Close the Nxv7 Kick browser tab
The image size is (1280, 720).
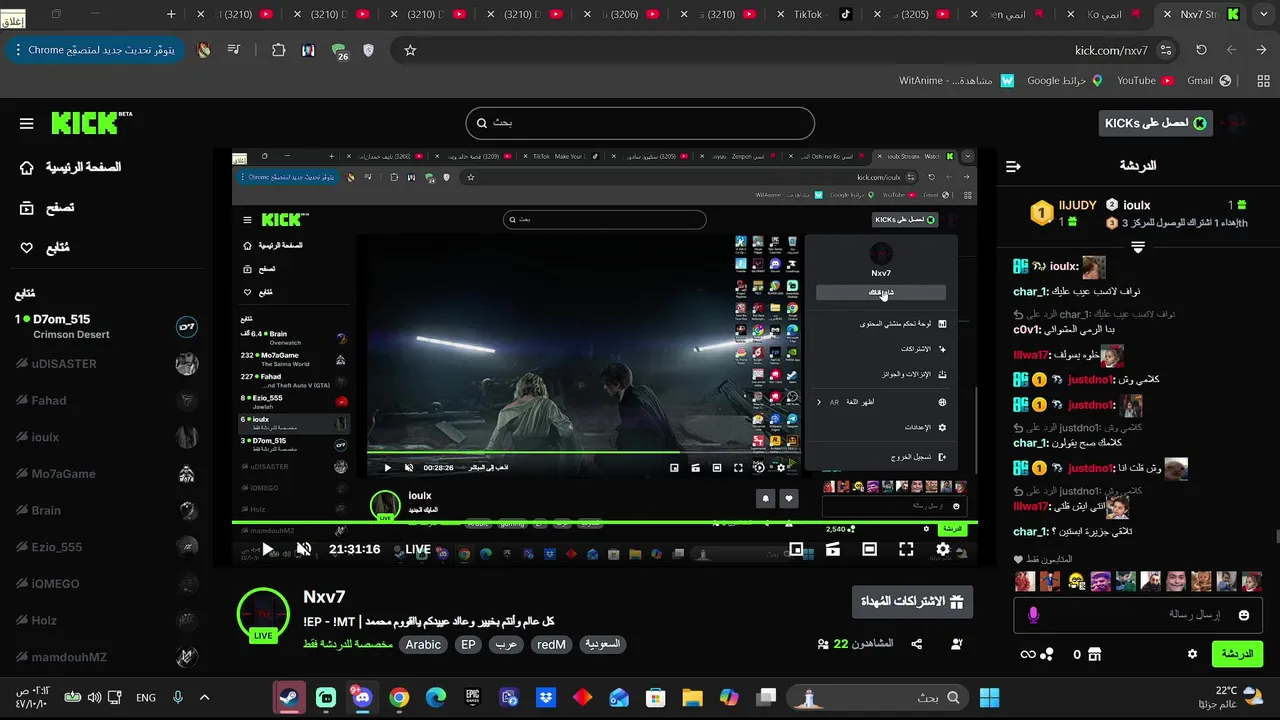tap(1167, 14)
